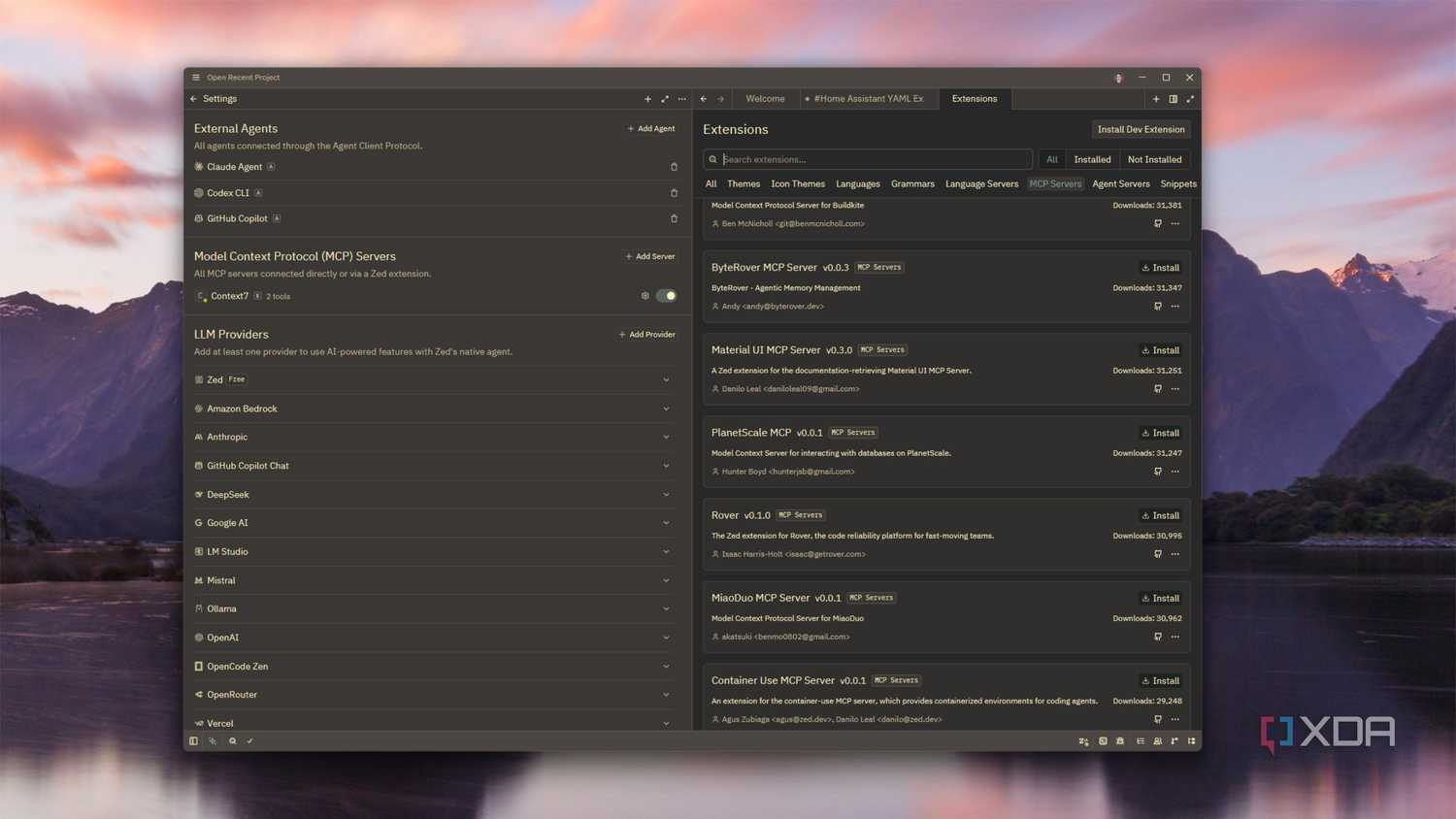1456x819 pixels.
Task: Install the Material UI MCP Server
Action: 1161,350
